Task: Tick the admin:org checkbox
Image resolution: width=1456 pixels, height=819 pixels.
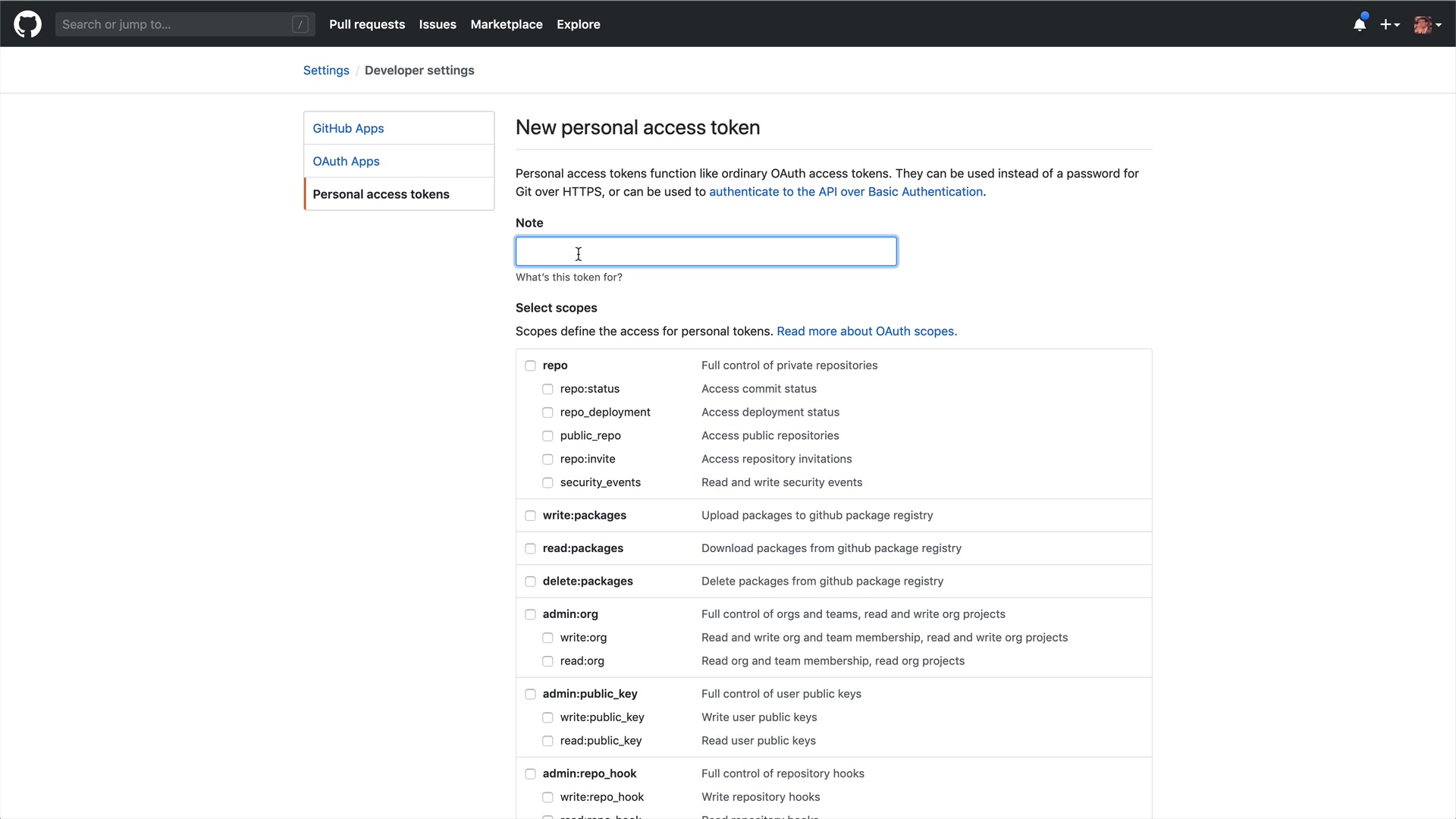Action: click(x=530, y=614)
